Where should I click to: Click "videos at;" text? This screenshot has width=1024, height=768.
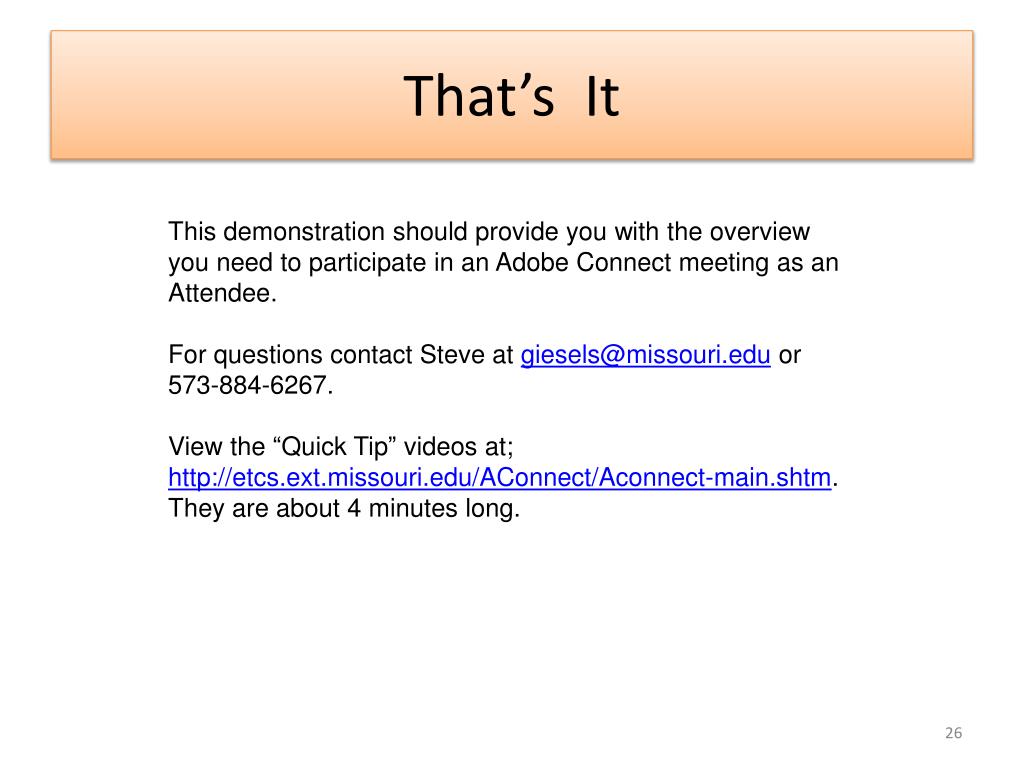[458, 447]
